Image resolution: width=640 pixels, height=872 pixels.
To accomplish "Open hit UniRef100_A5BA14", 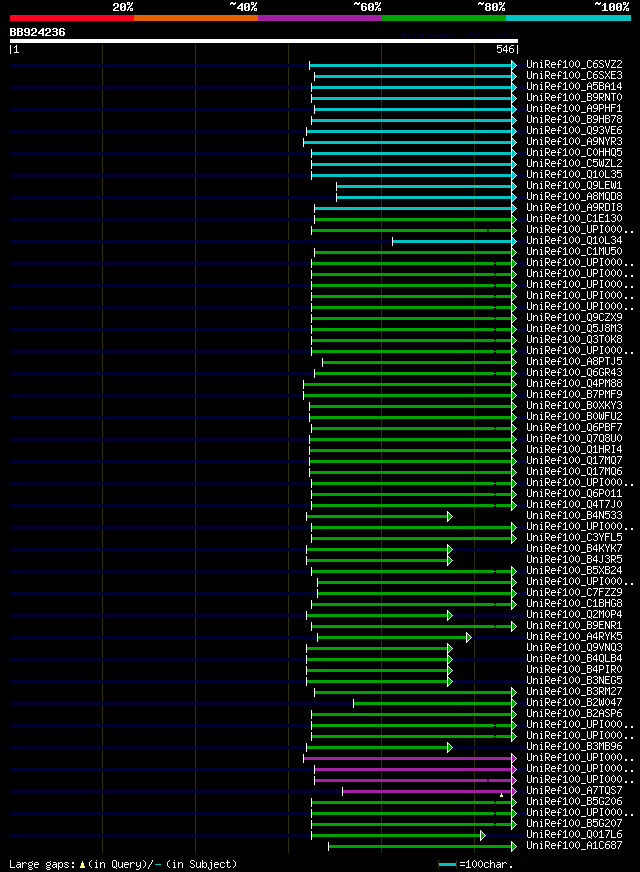I will pyautogui.click(x=574, y=87).
